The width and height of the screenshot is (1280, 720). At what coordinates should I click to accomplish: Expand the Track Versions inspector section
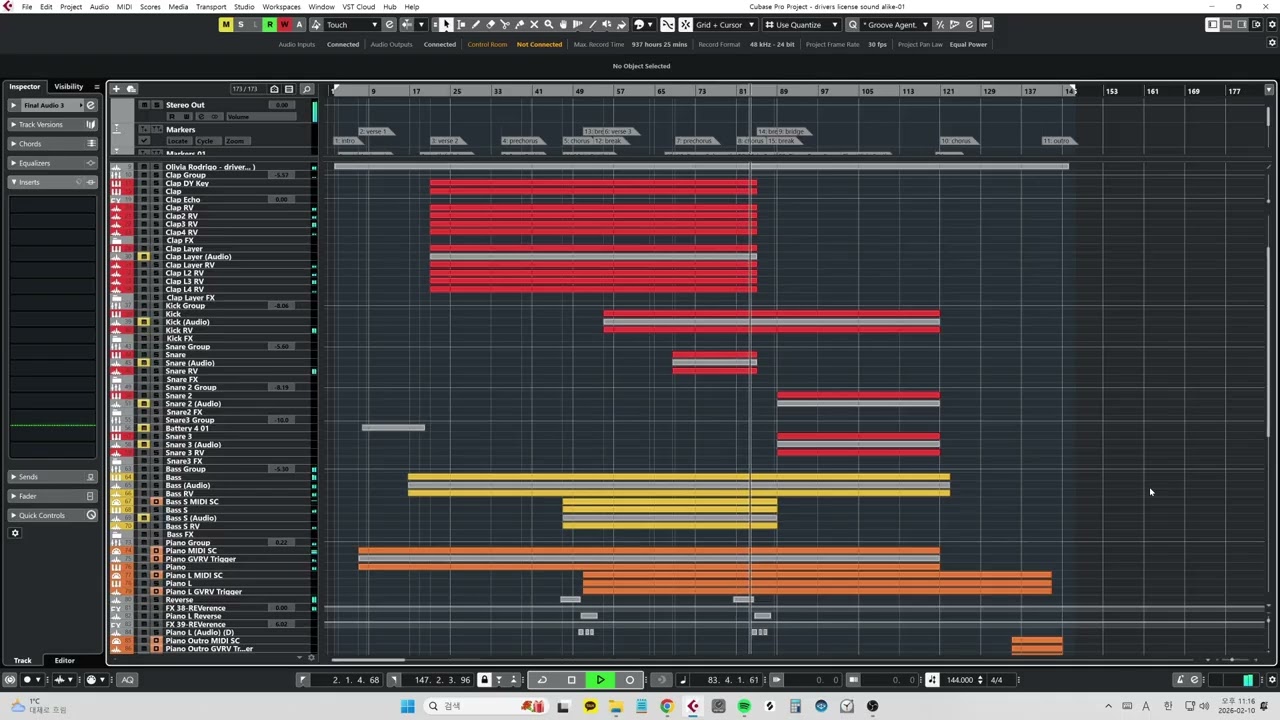point(13,125)
